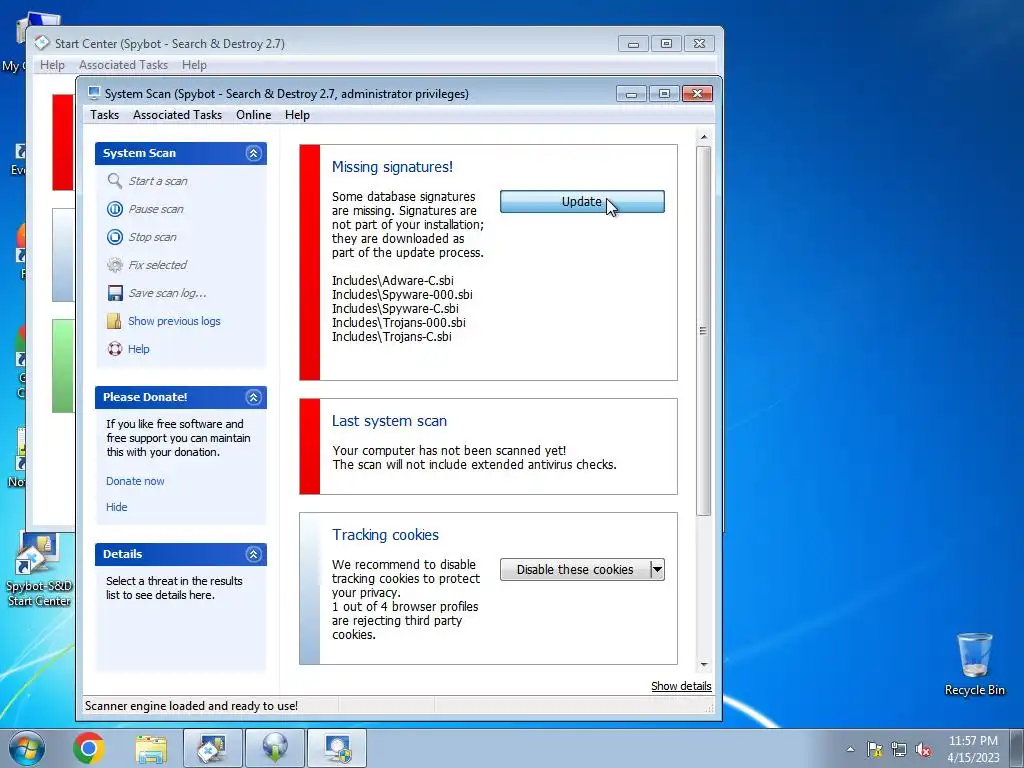Click the Show previous logs folder icon
This screenshot has width=1024, height=768.
114,321
